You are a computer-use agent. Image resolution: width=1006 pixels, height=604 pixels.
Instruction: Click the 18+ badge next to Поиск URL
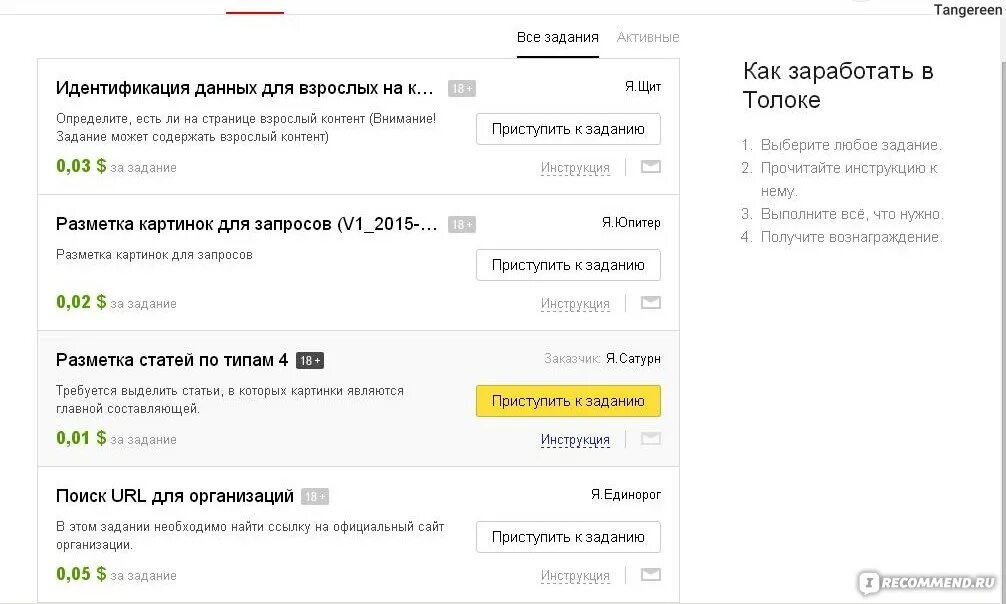(x=315, y=497)
